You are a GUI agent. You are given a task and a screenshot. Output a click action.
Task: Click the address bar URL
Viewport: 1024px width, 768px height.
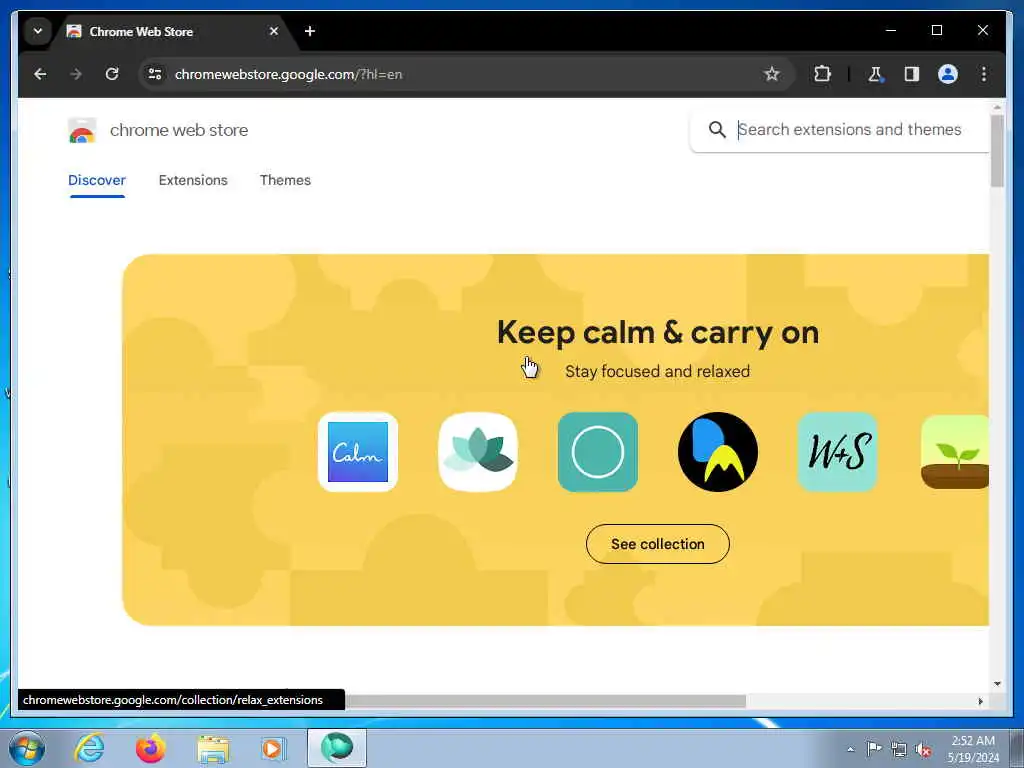tap(289, 74)
